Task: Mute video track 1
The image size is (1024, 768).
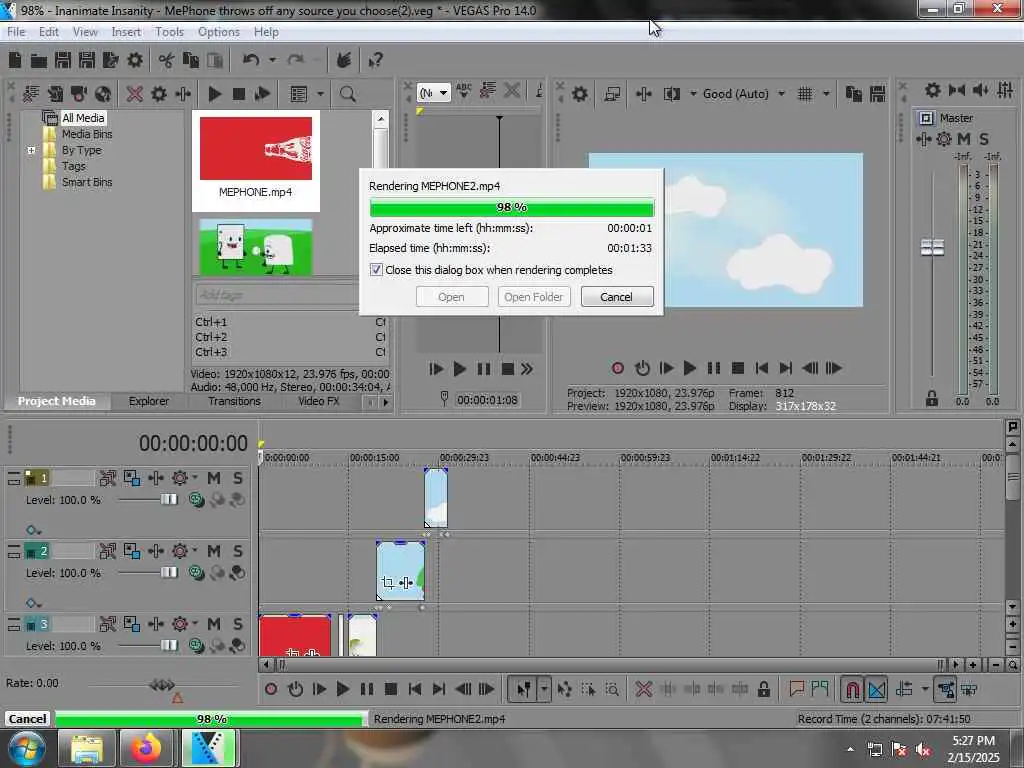Action: (214, 478)
